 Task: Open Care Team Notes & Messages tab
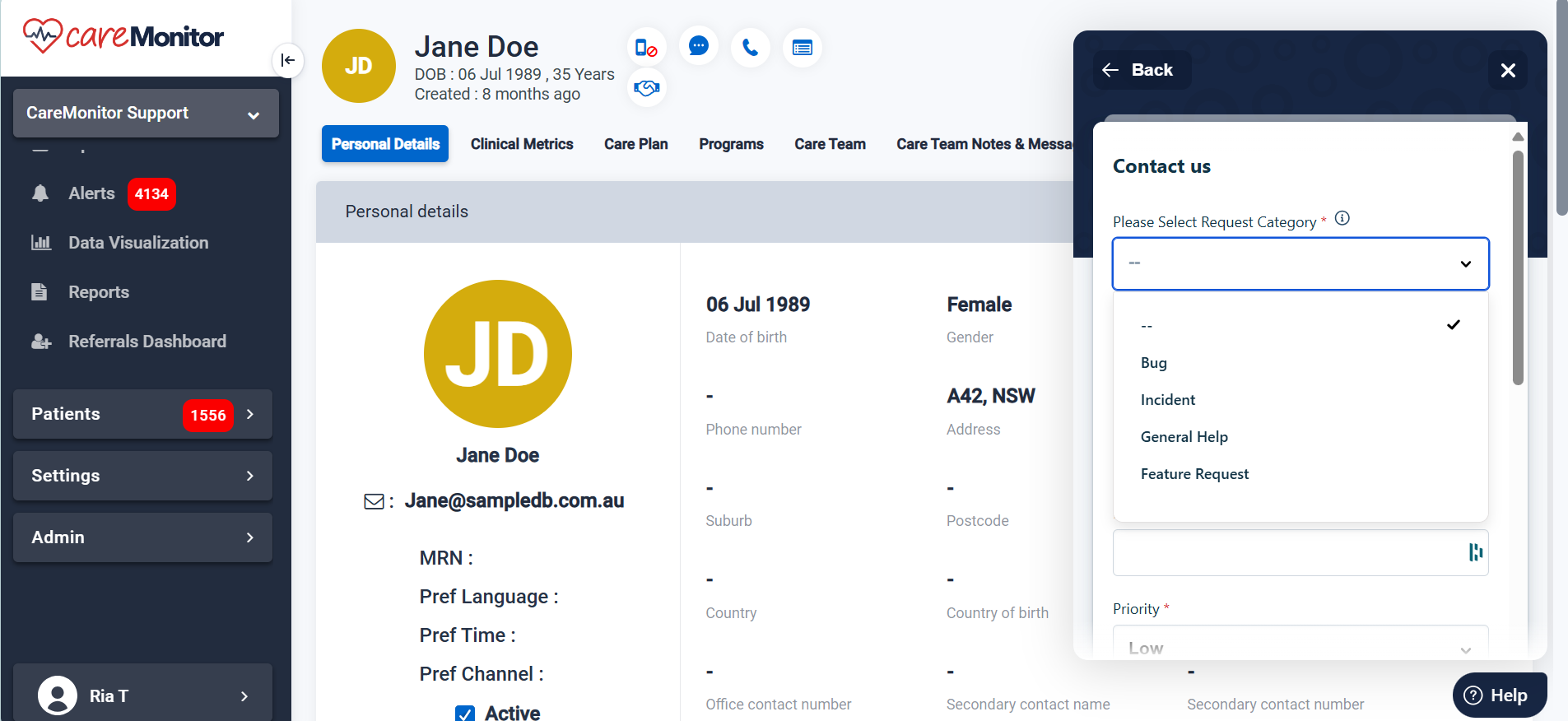(984, 144)
